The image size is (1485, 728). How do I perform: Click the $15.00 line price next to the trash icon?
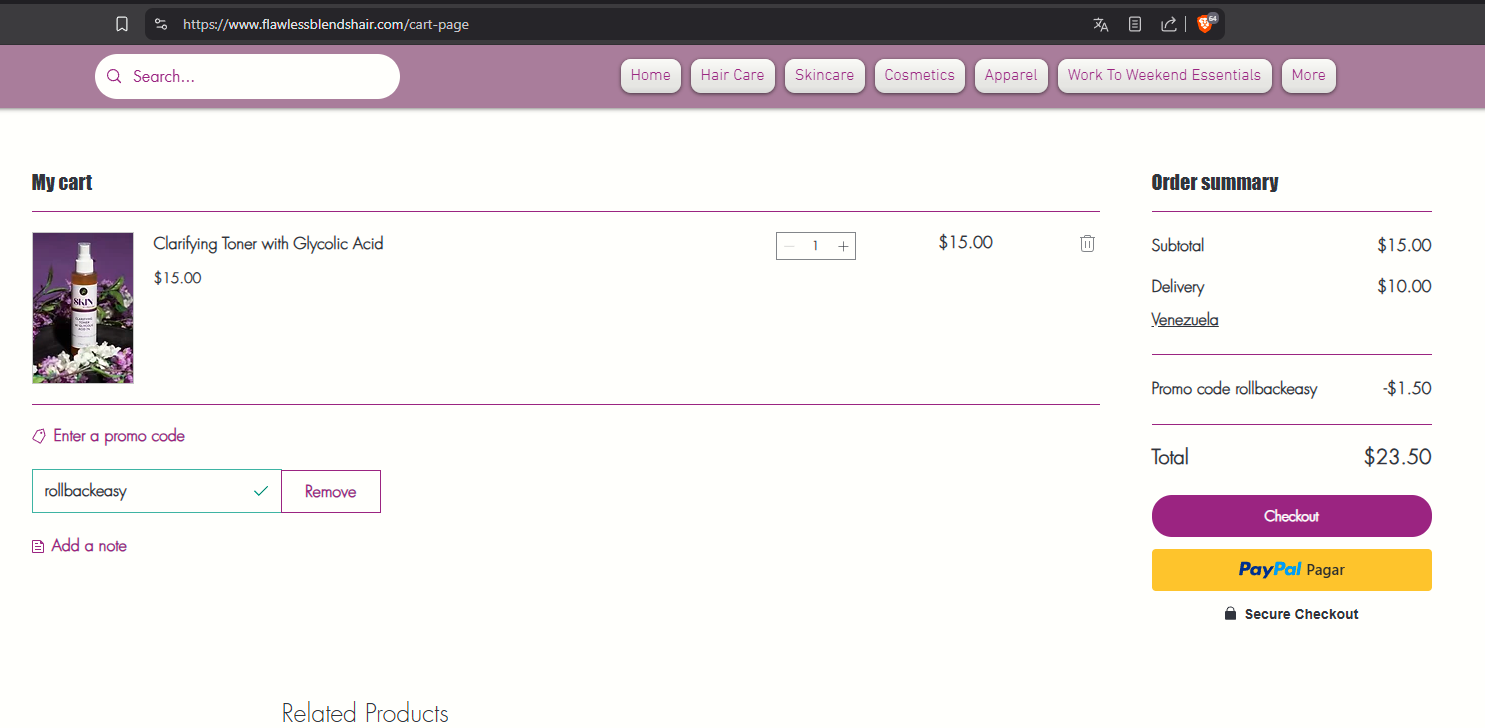pyautogui.click(x=966, y=242)
